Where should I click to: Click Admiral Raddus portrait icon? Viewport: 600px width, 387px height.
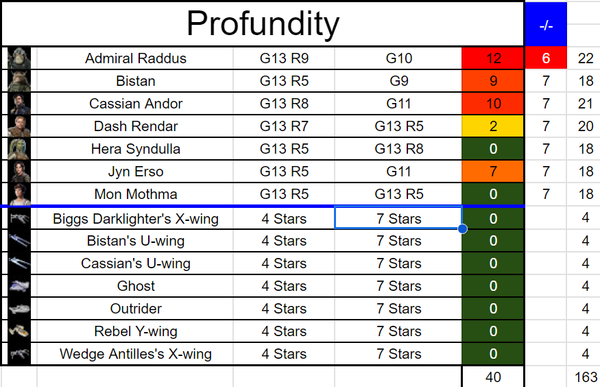(19, 58)
